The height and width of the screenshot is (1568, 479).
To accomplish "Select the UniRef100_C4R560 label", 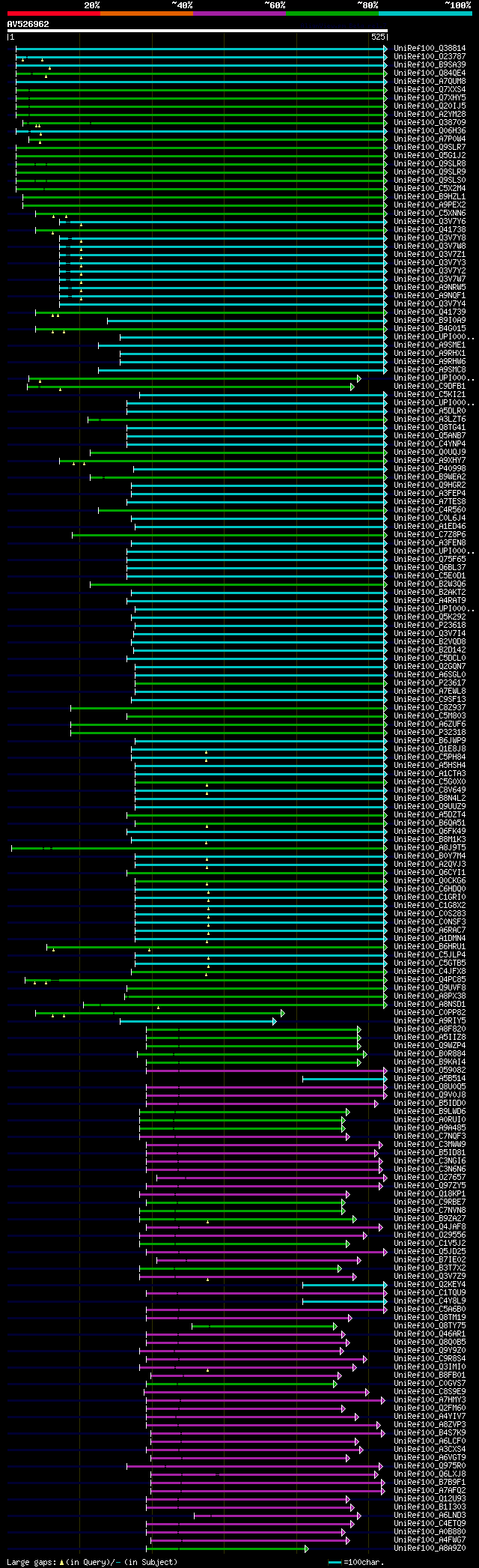I will pos(430,510).
